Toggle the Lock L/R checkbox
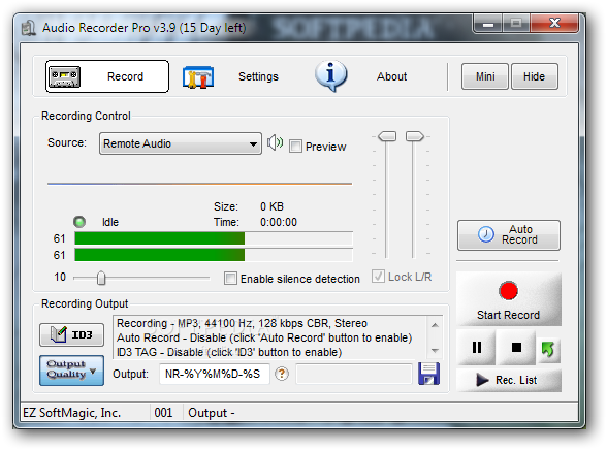 (378, 277)
